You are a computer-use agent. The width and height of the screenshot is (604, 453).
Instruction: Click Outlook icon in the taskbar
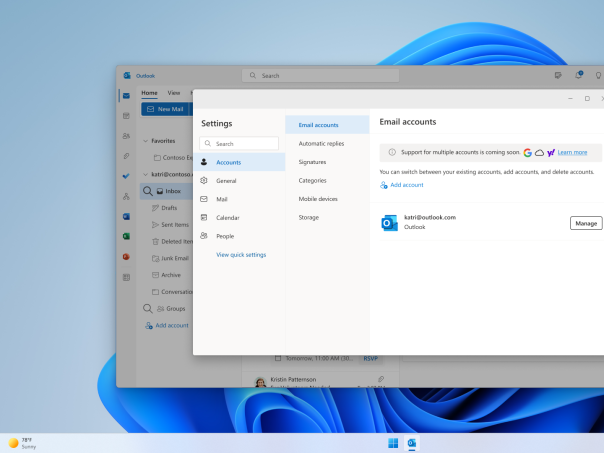pos(412,443)
